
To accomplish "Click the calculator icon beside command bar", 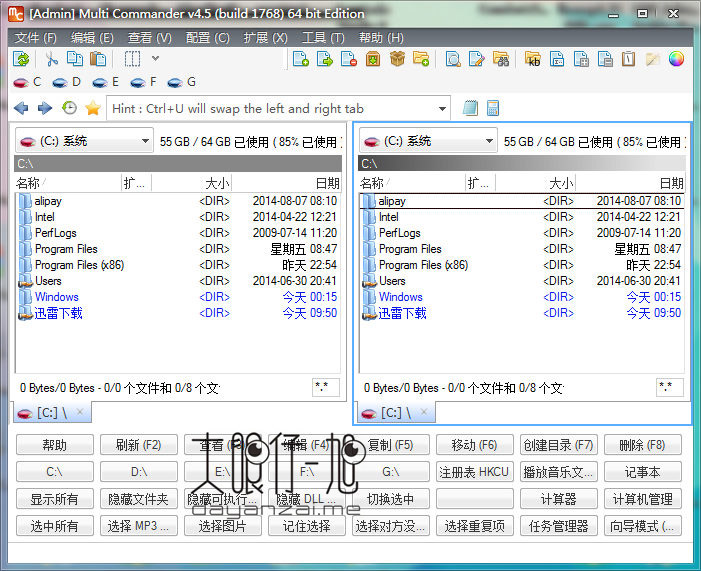I will [x=493, y=108].
